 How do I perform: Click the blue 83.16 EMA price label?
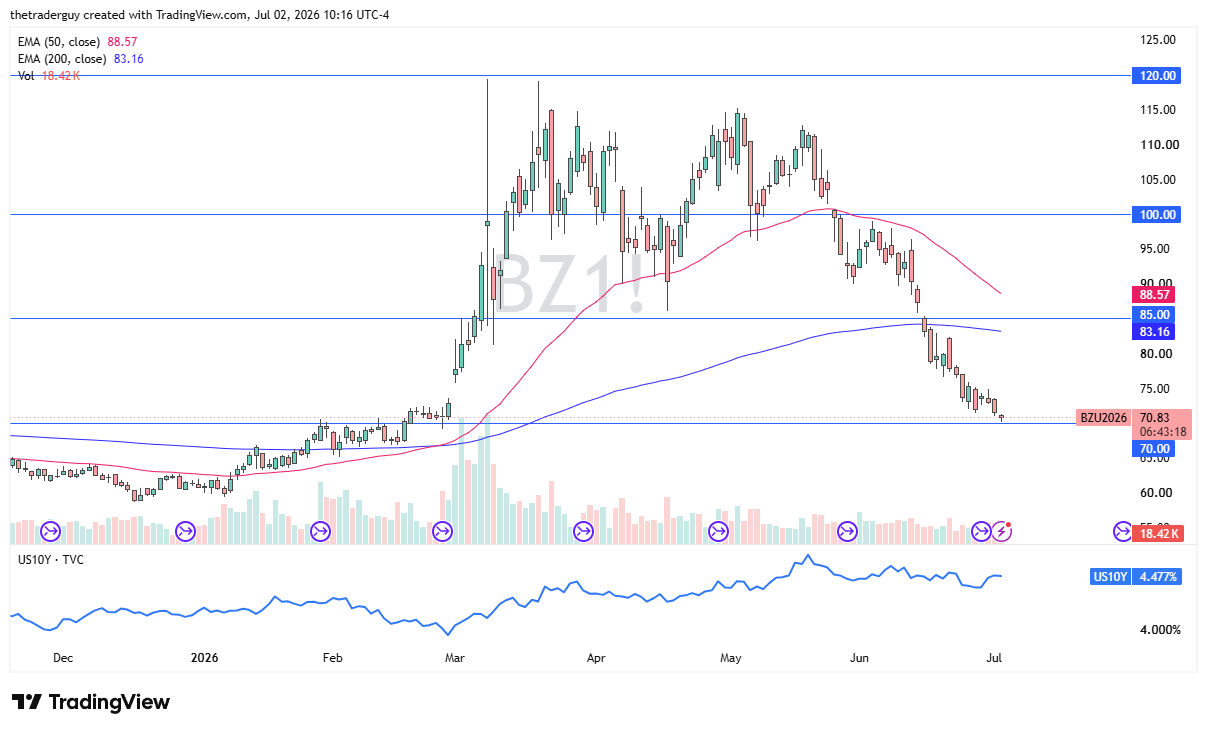click(1155, 331)
